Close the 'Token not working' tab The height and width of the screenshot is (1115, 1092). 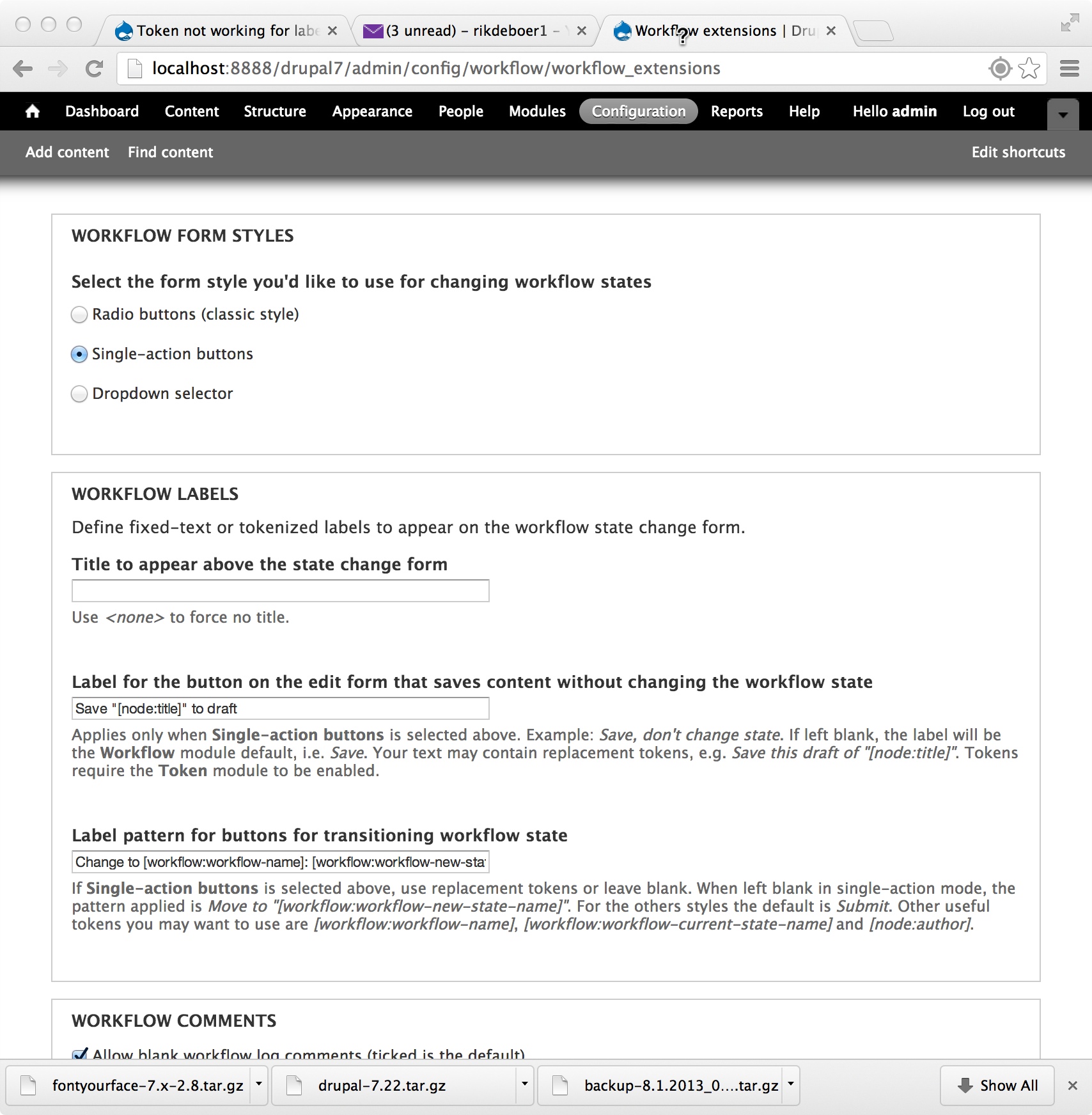[x=332, y=31]
